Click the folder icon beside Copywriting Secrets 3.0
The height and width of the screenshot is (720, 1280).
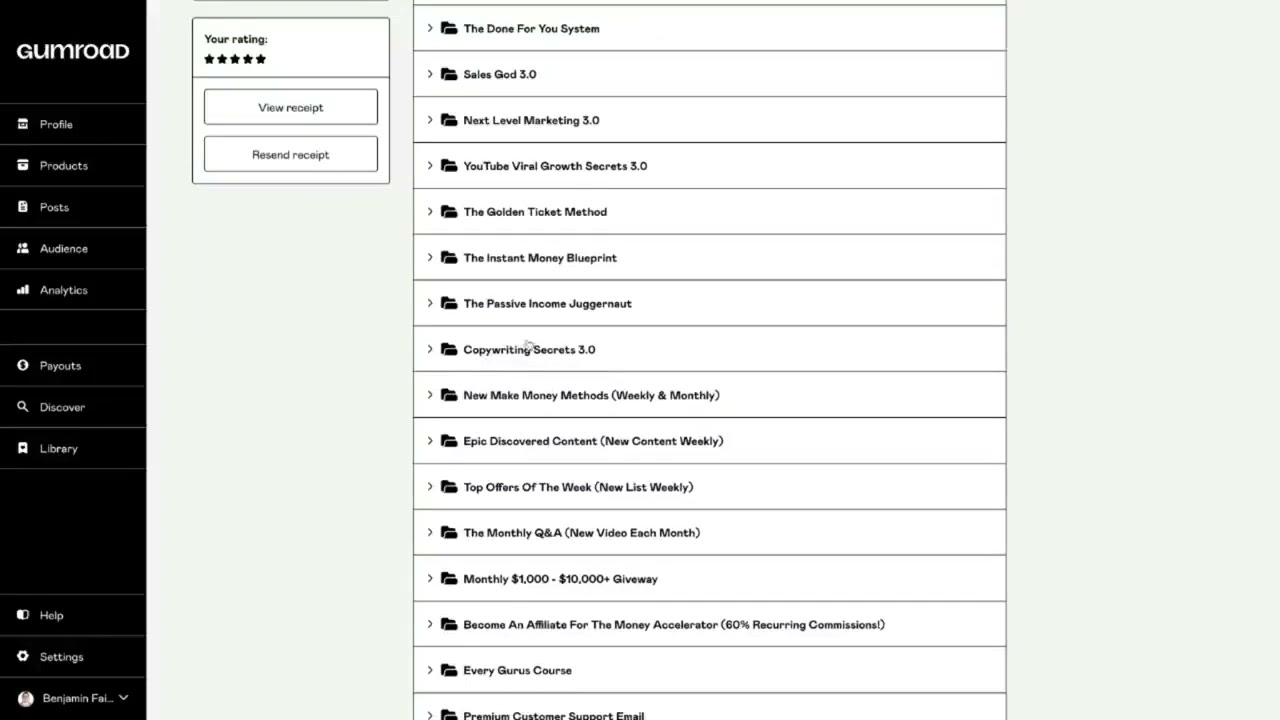point(449,349)
